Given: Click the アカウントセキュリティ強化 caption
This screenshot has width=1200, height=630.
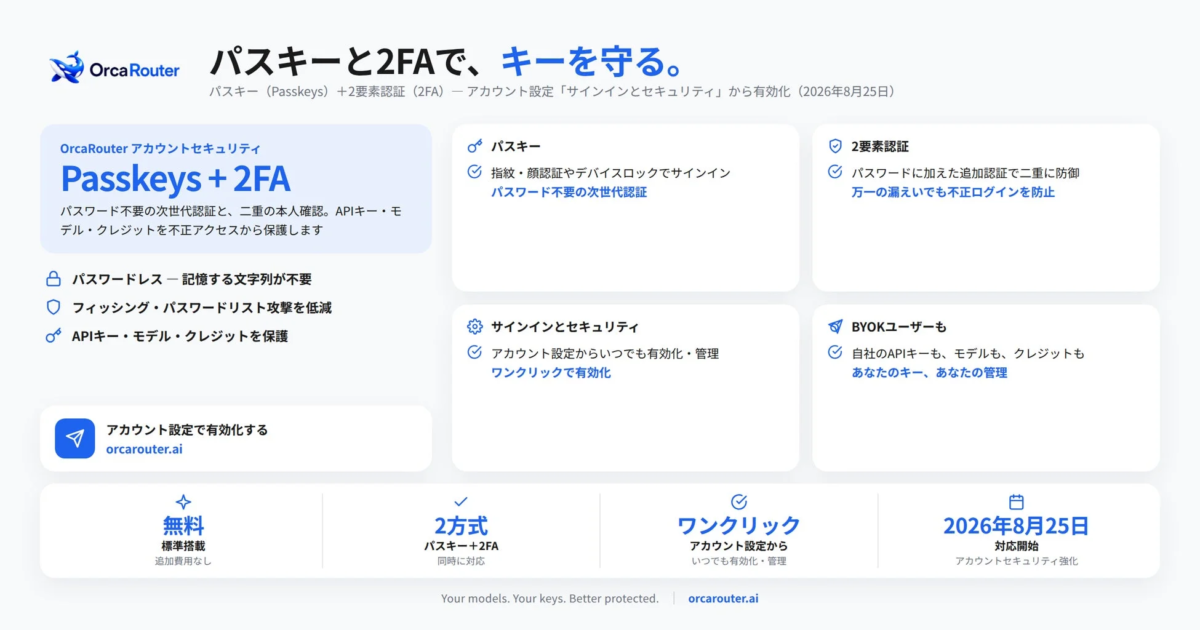Looking at the screenshot, I should pos(1016,561).
